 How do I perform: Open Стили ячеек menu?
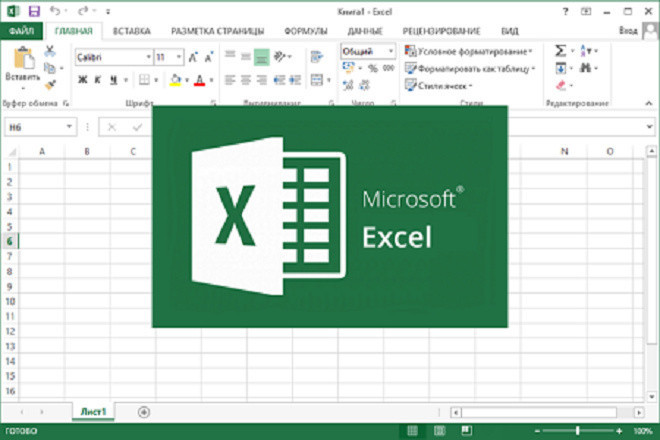click(439, 85)
